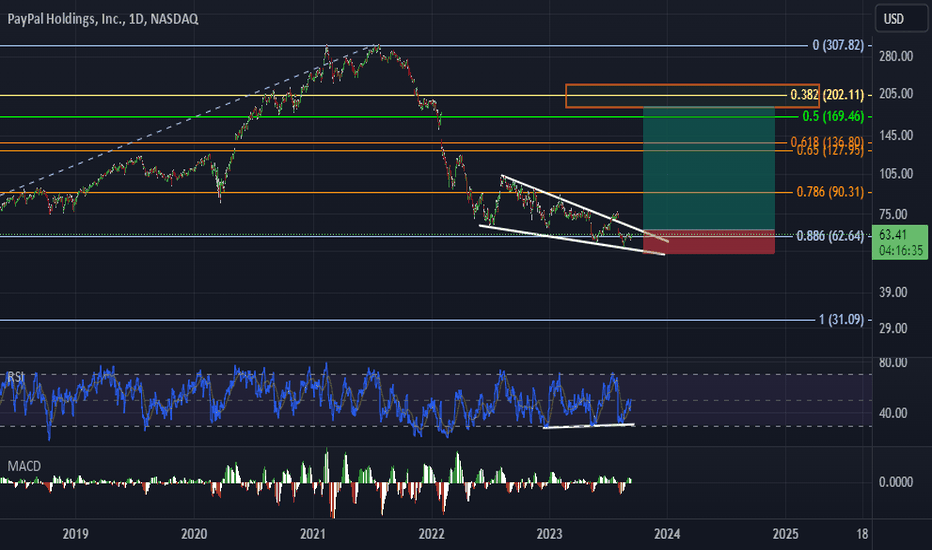The height and width of the screenshot is (550, 932).
Task: Click the 2025 time axis label
Action: 785,533
